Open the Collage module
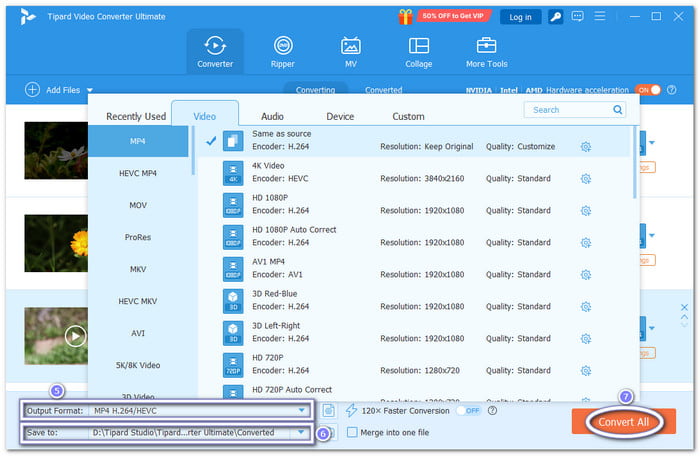 point(418,52)
